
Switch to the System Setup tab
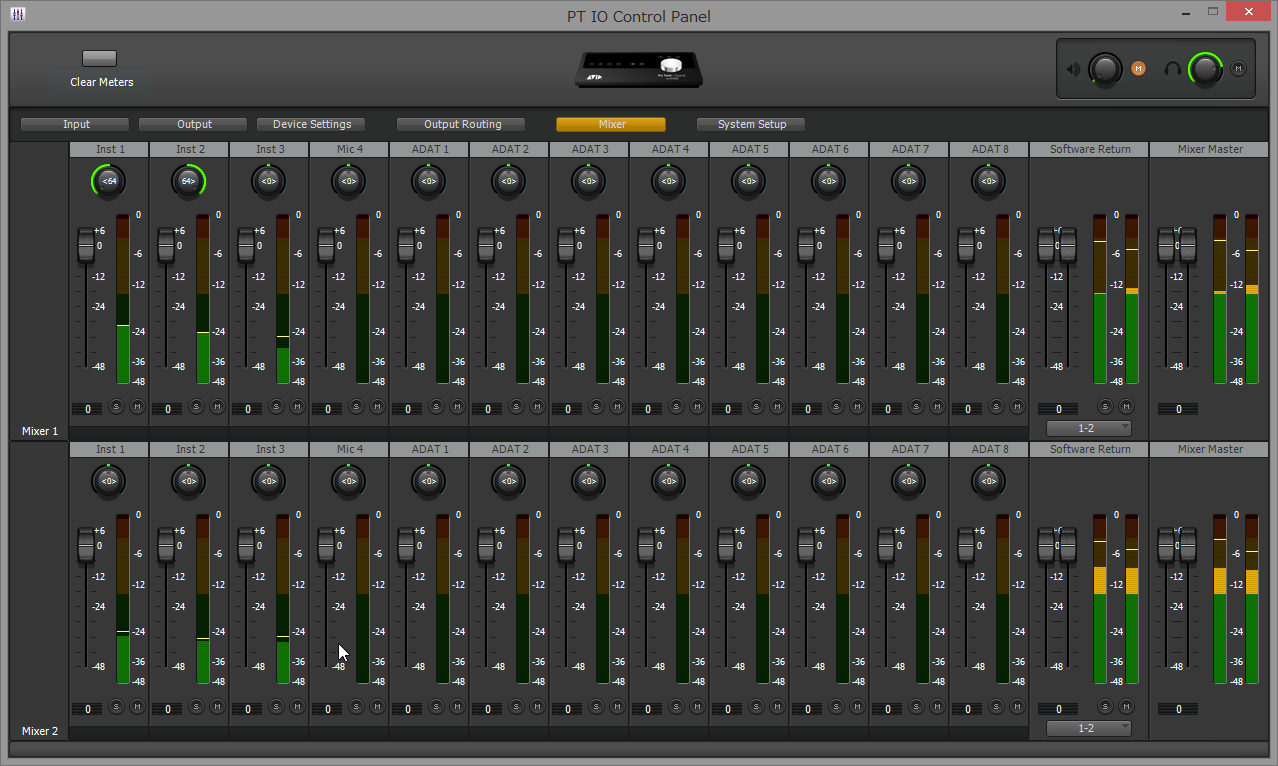click(x=752, y=124)
